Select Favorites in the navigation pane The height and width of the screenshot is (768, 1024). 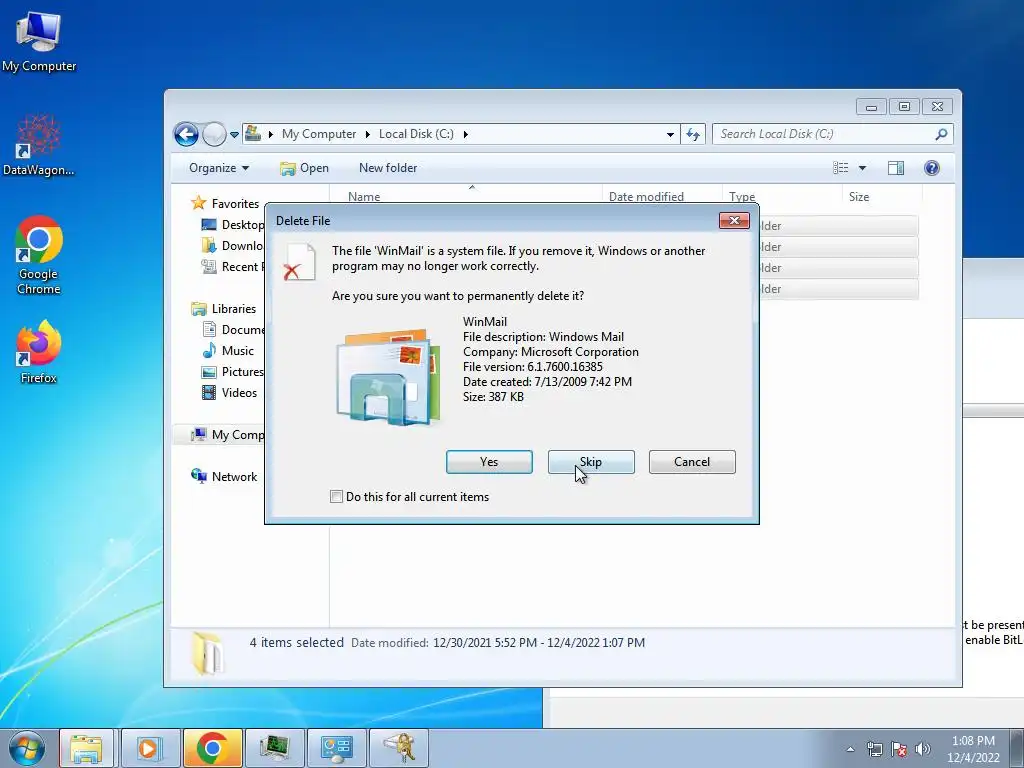click(225, 204)
